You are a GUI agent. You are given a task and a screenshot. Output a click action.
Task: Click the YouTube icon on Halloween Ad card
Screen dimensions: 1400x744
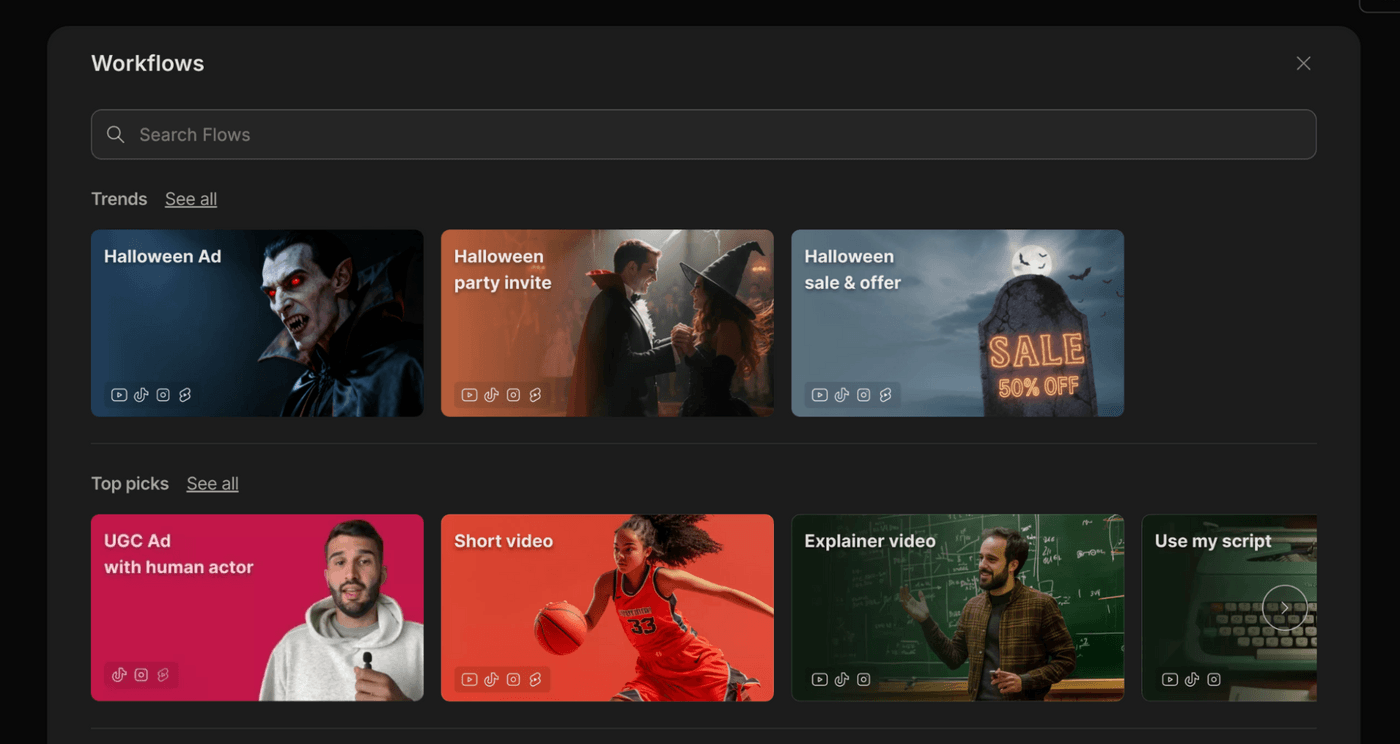119,395
